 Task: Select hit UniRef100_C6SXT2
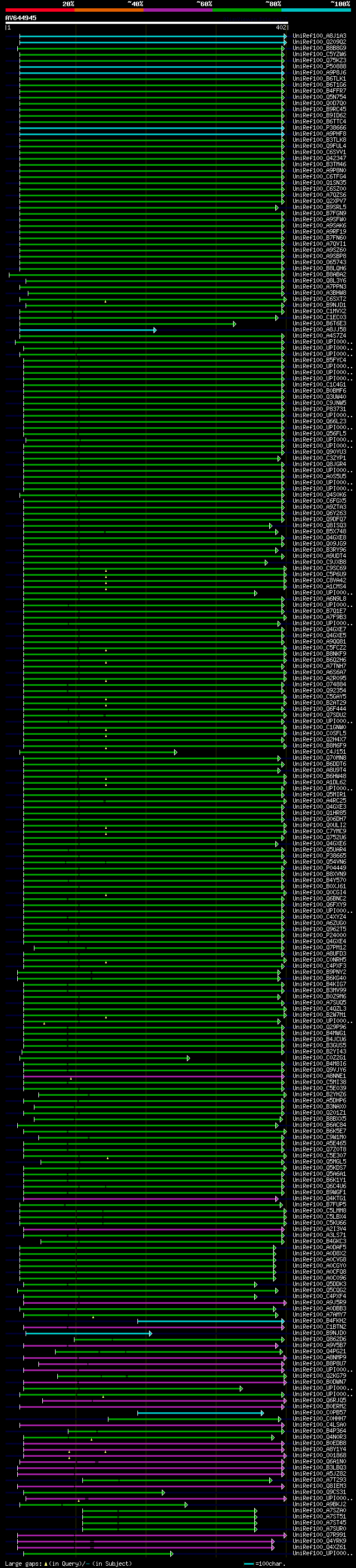(319, 299)
